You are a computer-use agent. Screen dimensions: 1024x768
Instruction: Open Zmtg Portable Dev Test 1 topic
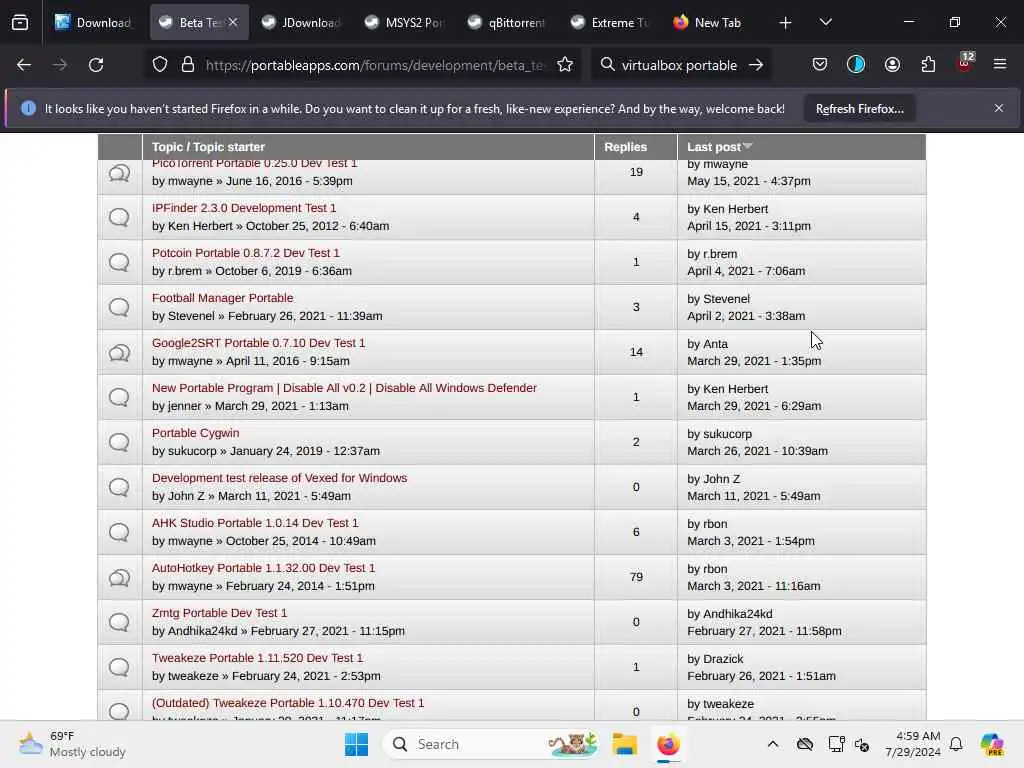click(x=219, y=613)
